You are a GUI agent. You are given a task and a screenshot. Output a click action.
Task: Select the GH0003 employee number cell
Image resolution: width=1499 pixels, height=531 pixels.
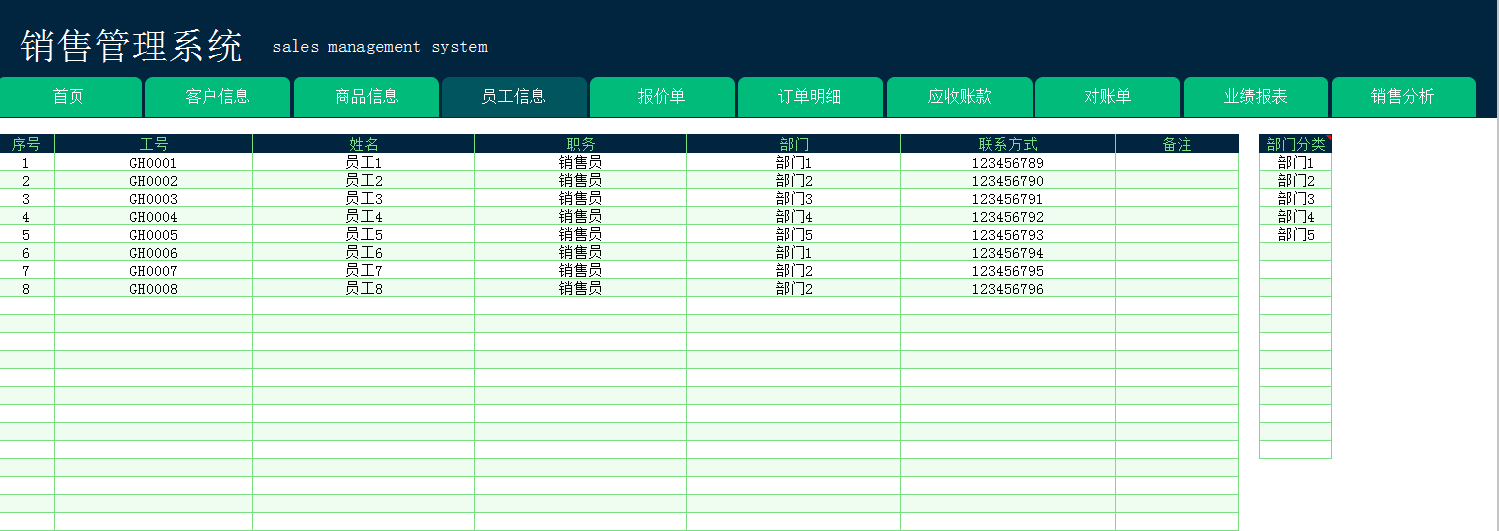[154, 198]
